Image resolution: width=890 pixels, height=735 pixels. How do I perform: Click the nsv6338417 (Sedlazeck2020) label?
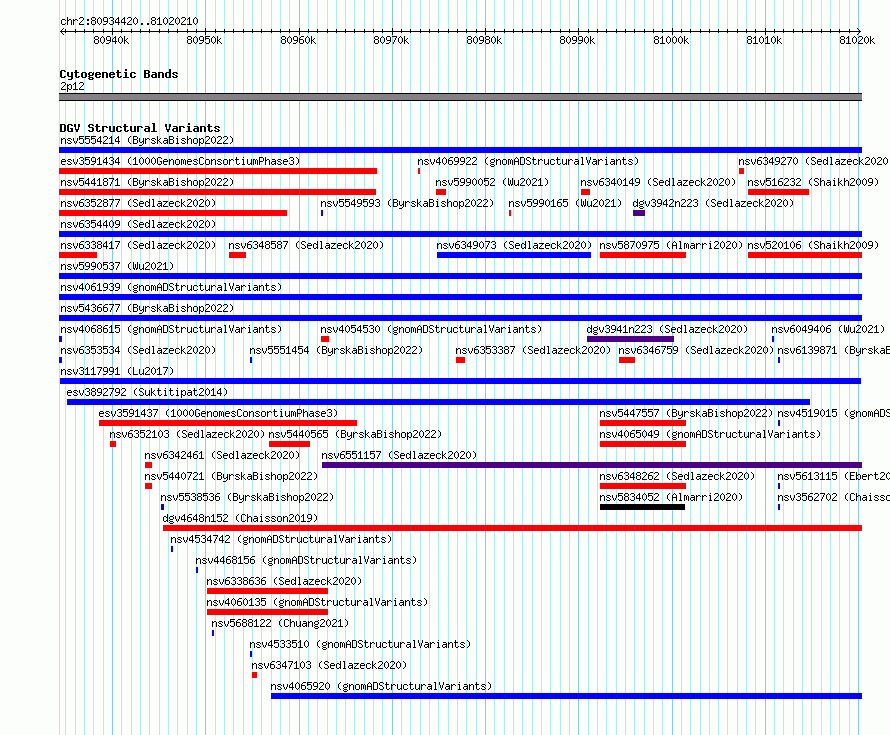(x=138, y=245)
